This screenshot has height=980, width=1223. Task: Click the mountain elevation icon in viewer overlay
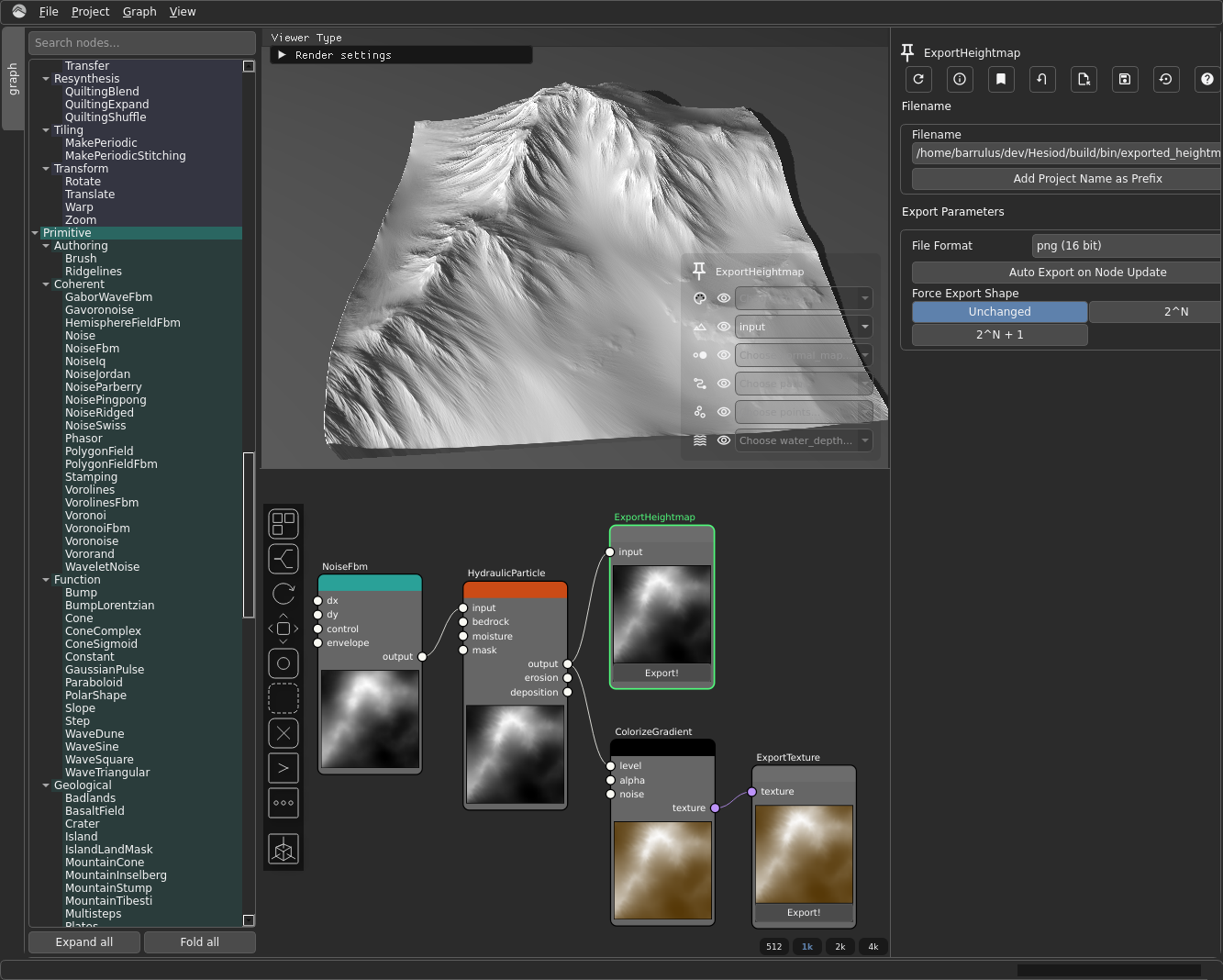(699, 327)
